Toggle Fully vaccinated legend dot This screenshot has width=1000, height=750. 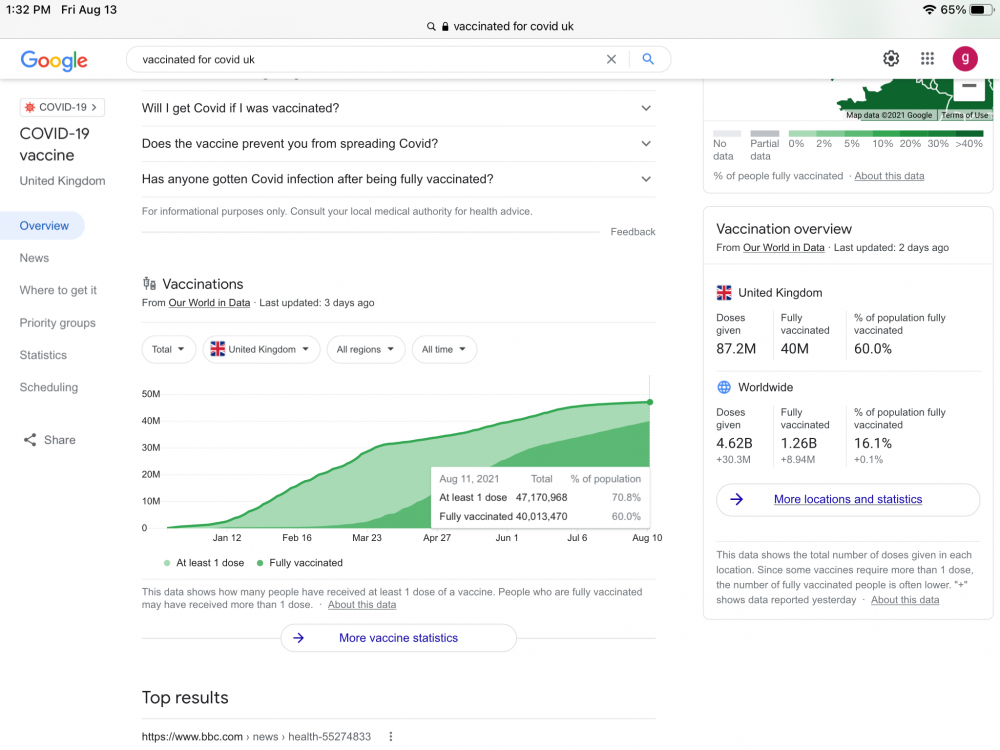click(x=260, y=563)
